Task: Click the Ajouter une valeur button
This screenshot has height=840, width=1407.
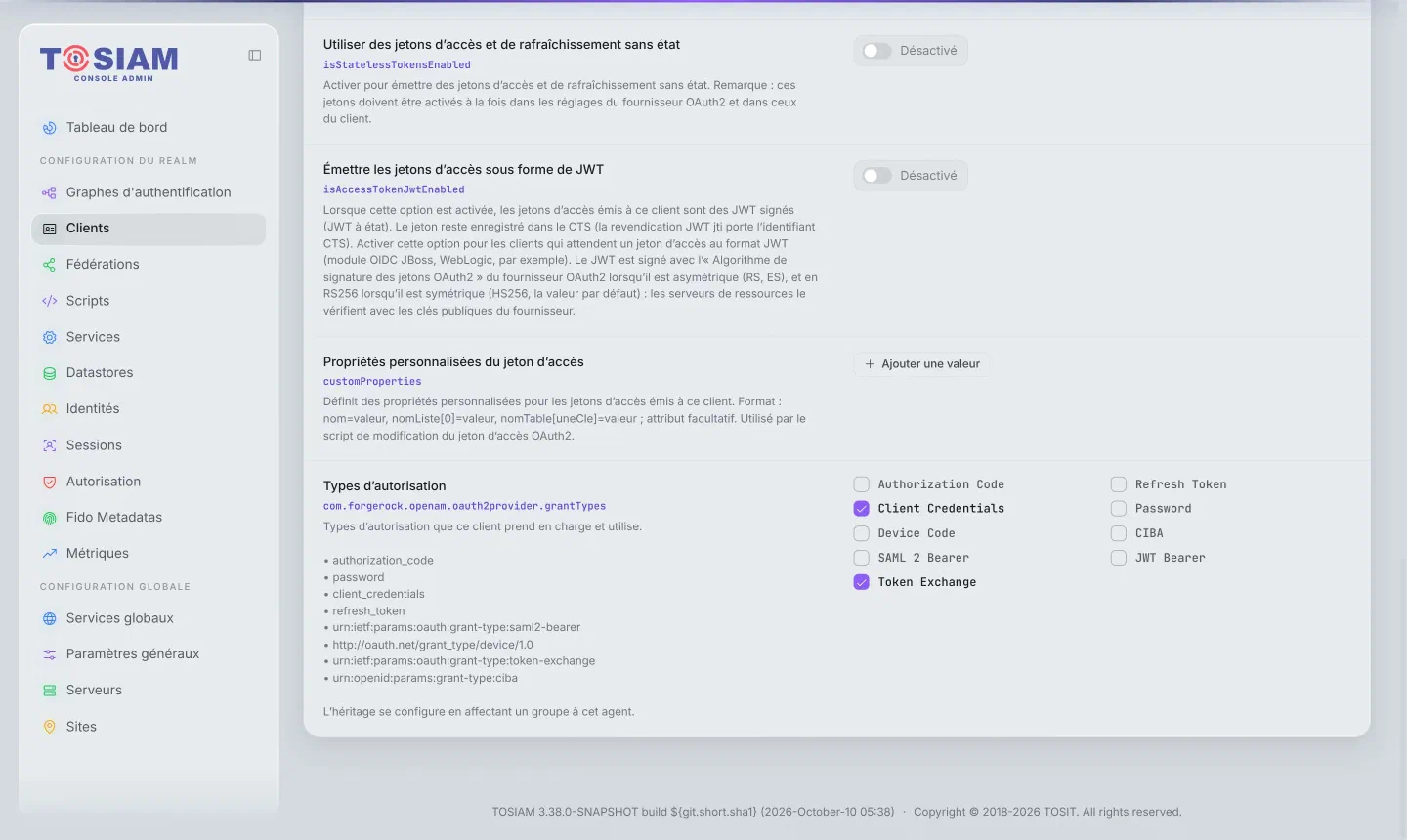Action: (922, 364)
